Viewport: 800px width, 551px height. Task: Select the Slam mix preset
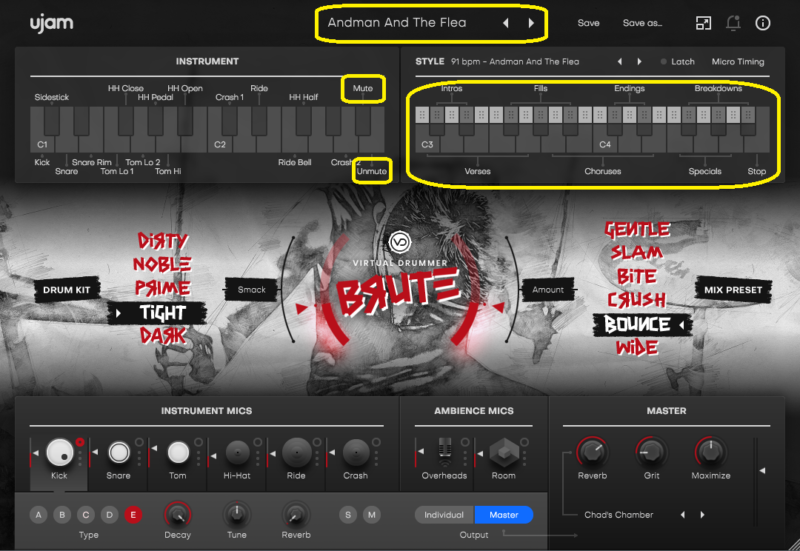coord(637,253)
